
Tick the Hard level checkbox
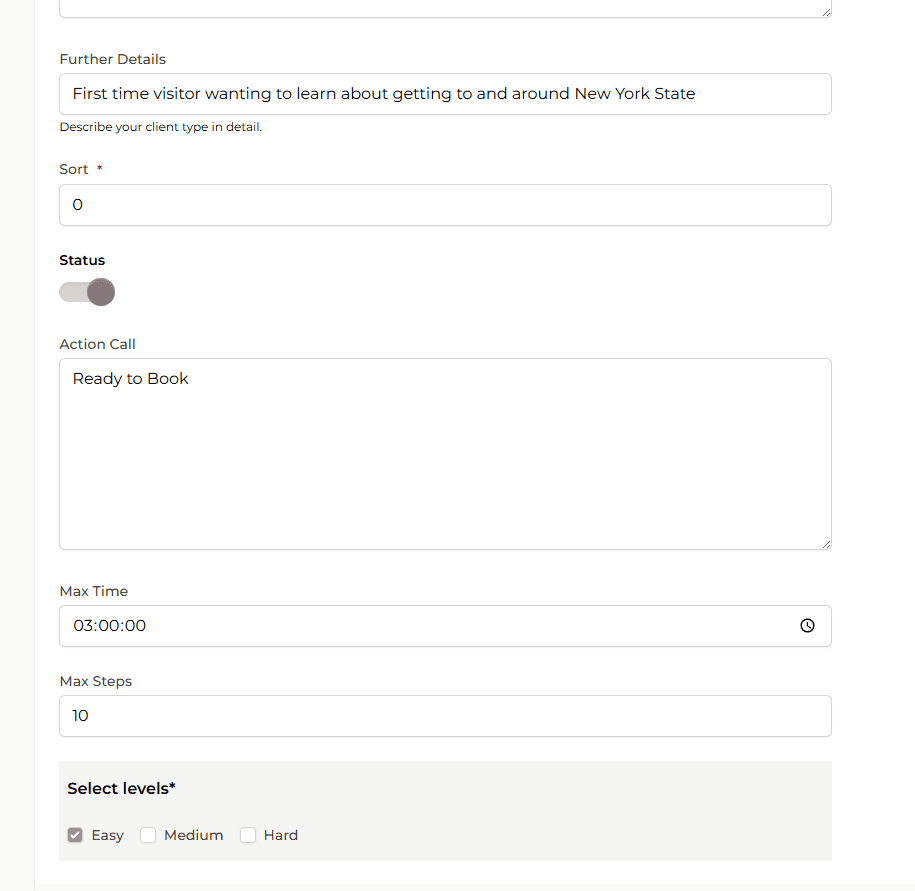tap(248, 835)
